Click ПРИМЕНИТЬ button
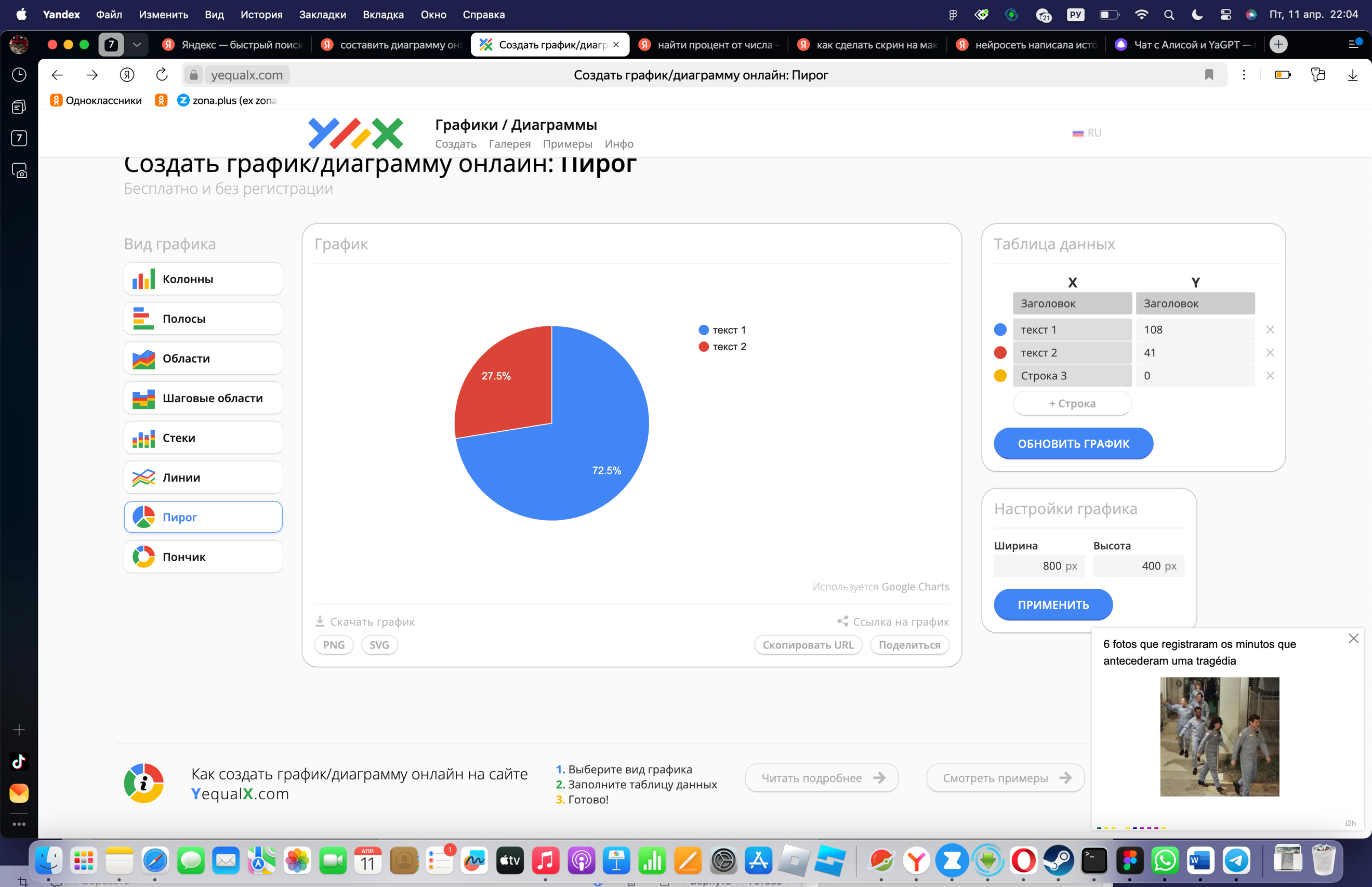 pos(1053,605)
